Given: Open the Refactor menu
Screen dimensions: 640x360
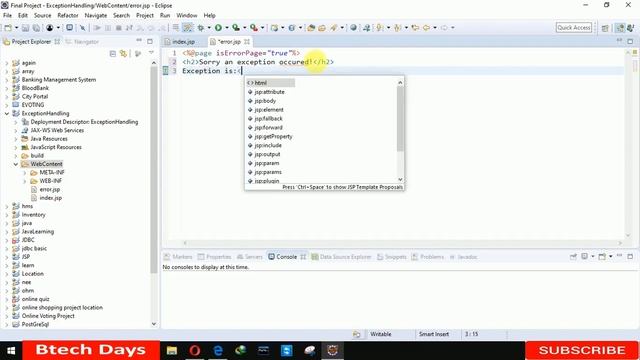Looking at the screenshot, I should tap(68, 15).
